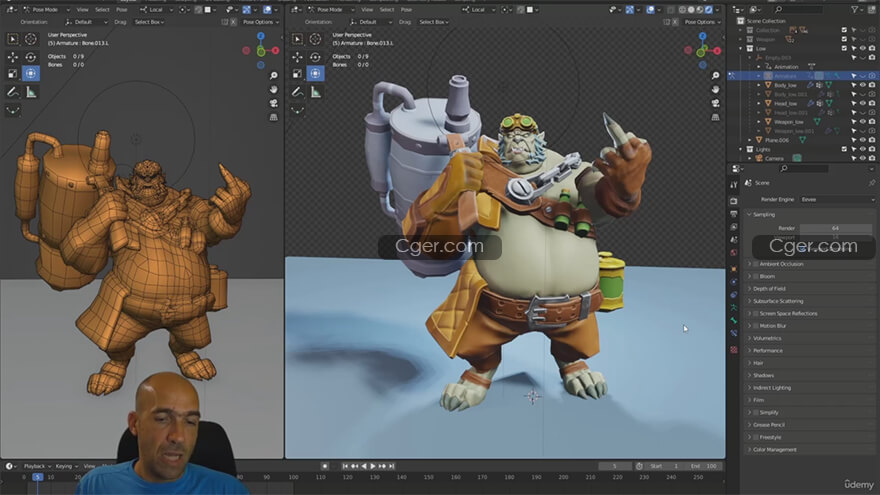This screenshot has height=495, width=880.
Task: Choose the Move tool in left viewport
Action: [x=12, y=57]
